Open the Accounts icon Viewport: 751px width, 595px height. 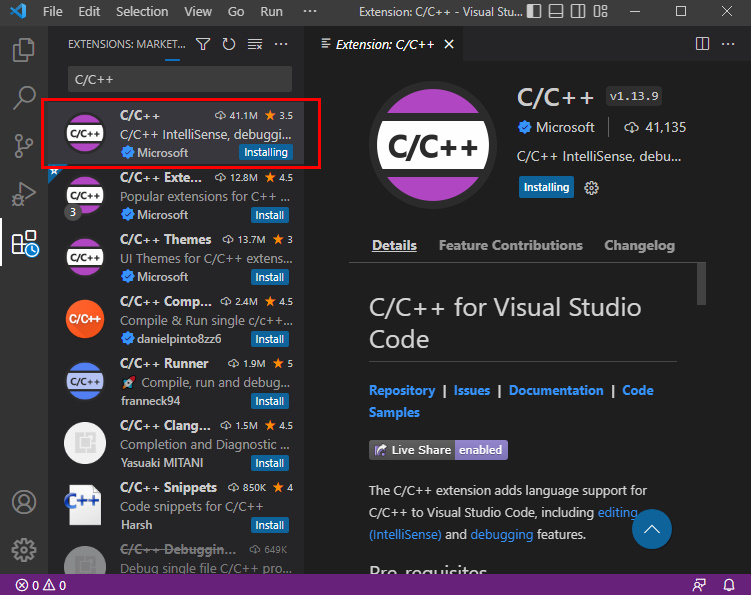[24, 501]
